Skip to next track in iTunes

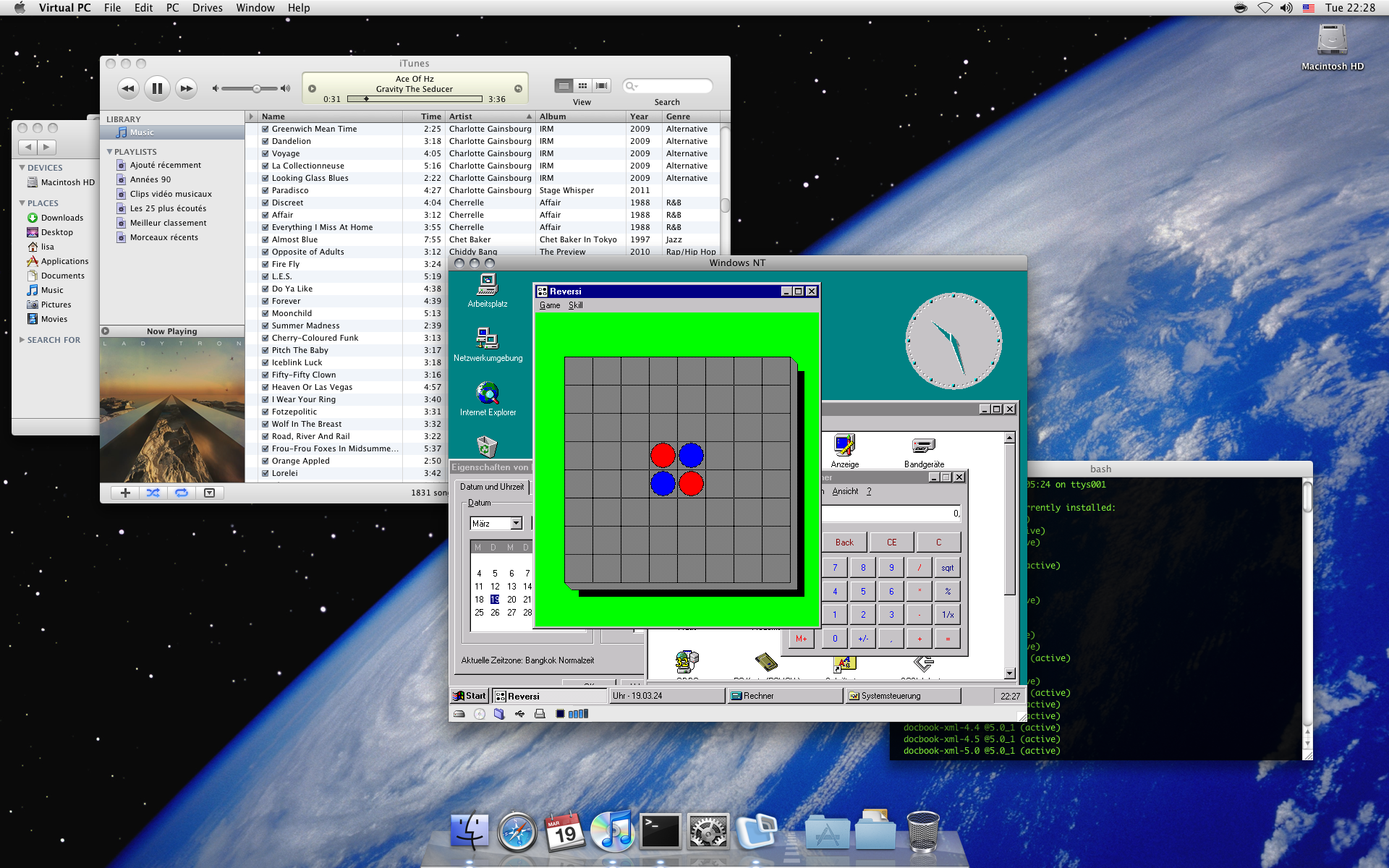point(186,88)
